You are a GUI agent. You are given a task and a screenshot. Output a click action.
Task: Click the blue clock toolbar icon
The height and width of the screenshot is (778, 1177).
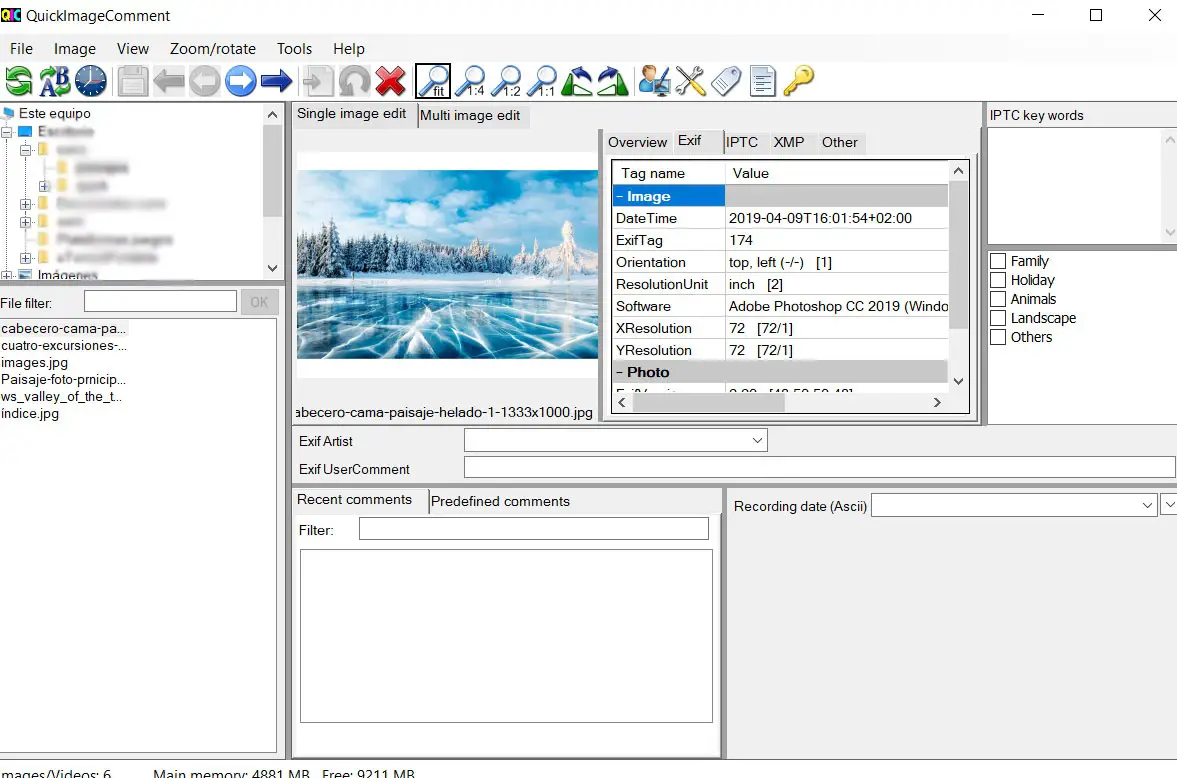[90, 81]
